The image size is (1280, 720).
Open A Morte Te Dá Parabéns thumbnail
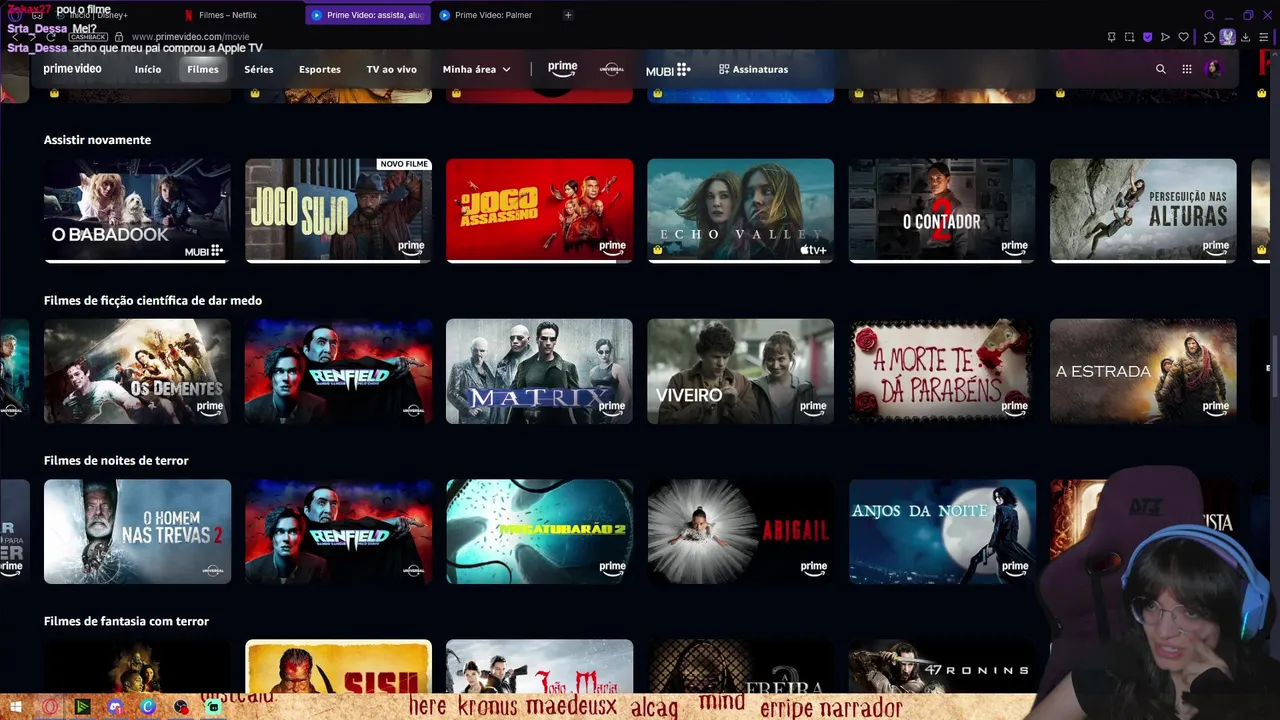pyautogui.click(x=942, y=371)
